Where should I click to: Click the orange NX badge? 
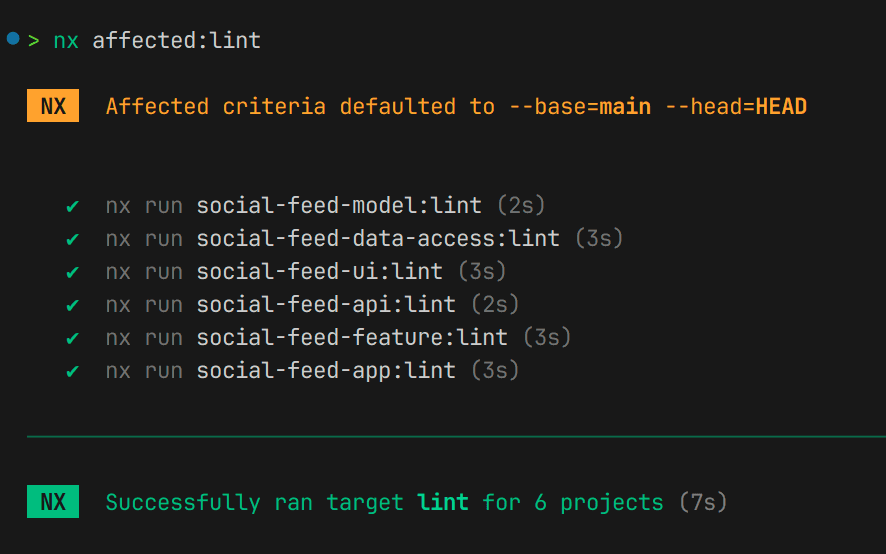coord(53,106)
